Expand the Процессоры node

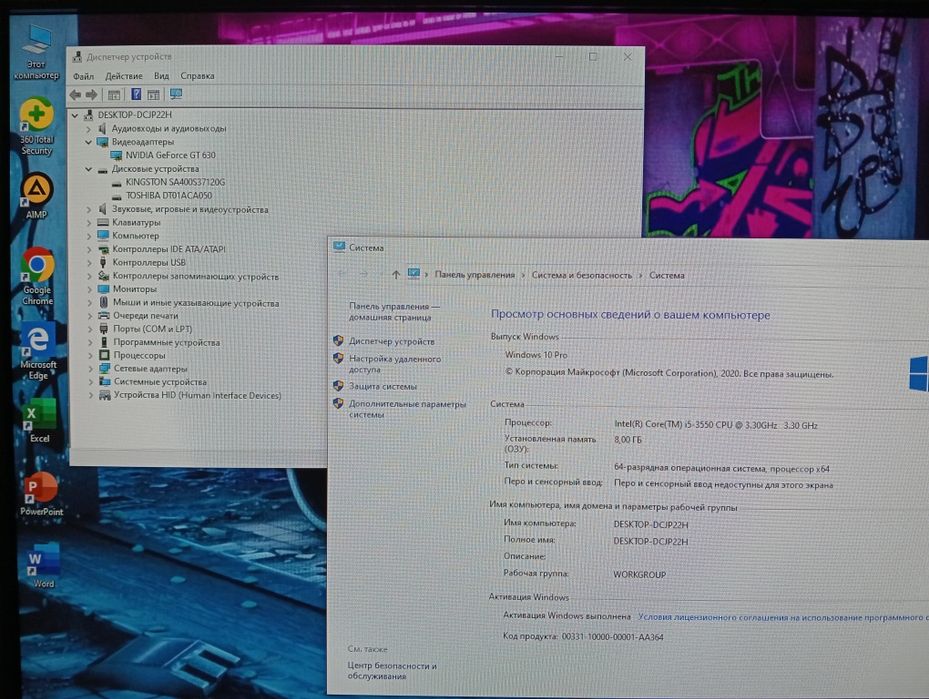click(x=91, y=355)
